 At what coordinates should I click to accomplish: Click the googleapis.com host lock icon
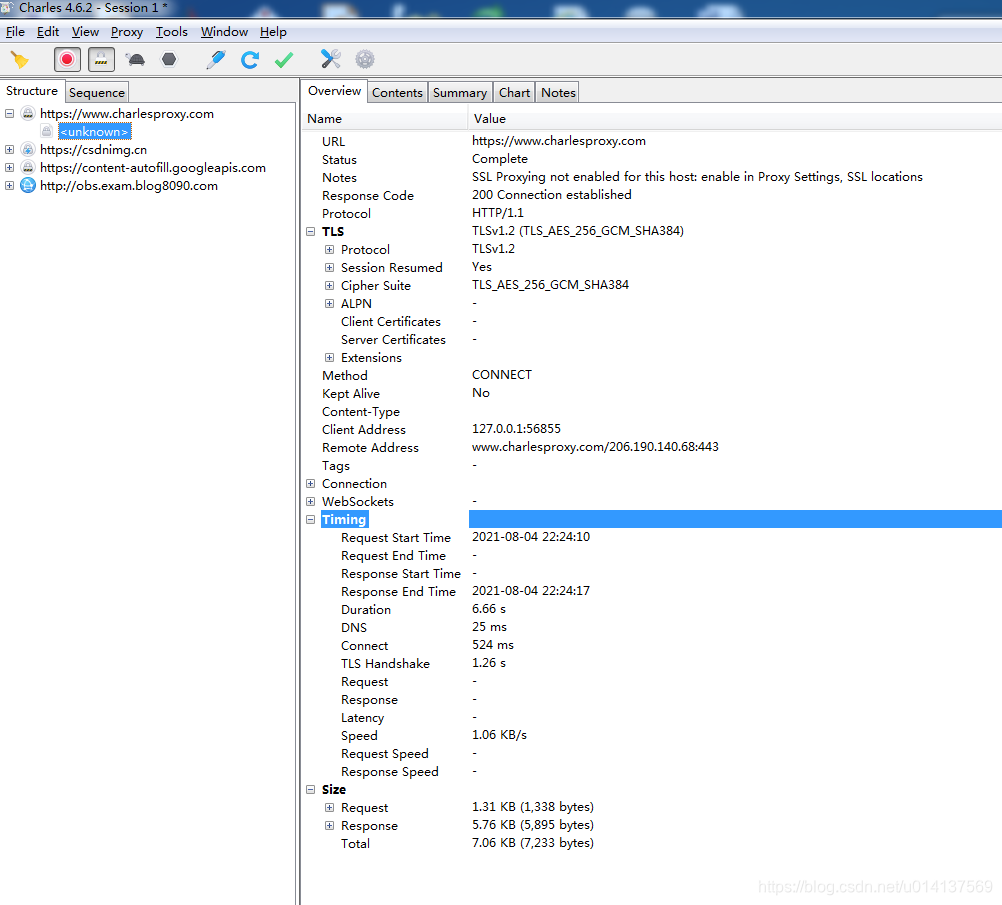[x=28, y=167]
